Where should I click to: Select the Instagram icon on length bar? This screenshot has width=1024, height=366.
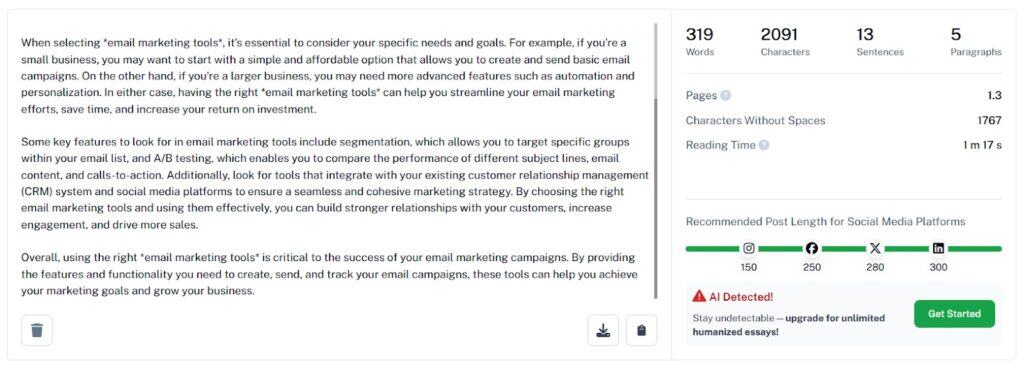[x=749, y=248]
